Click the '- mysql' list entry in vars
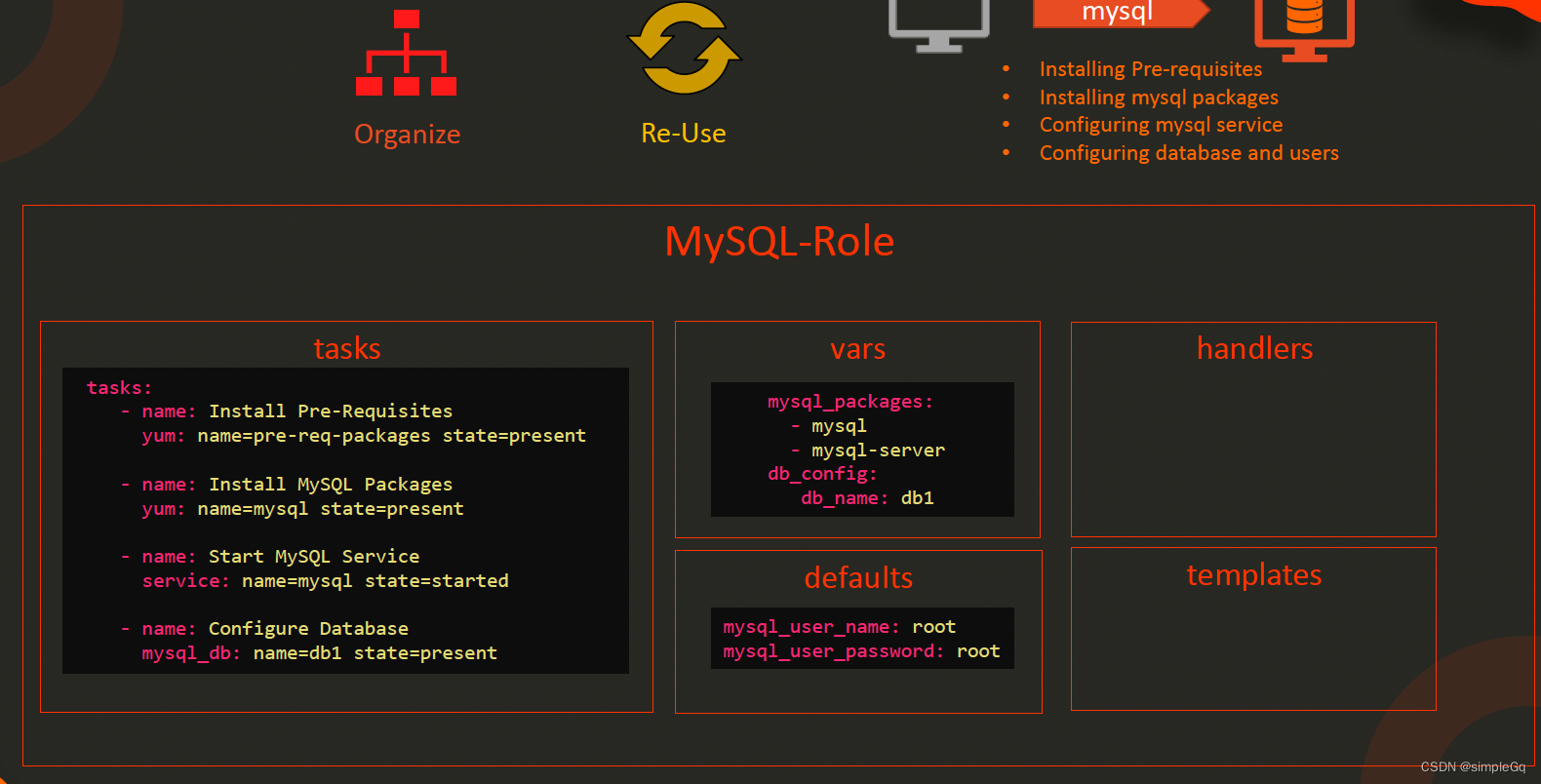The height and width of the screenshot is (784, 1541). (828, 426)
